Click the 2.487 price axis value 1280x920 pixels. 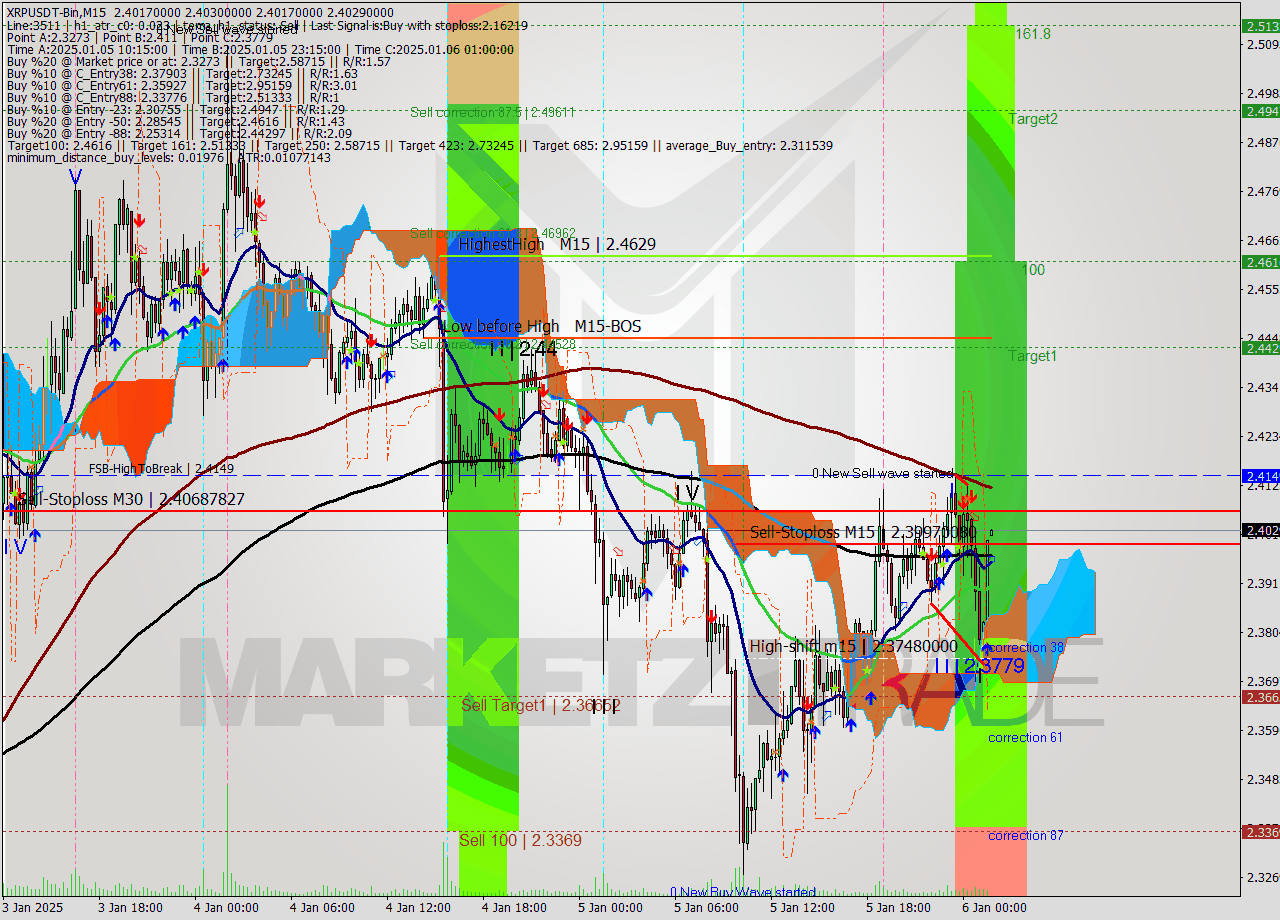tap(1262, 142)
